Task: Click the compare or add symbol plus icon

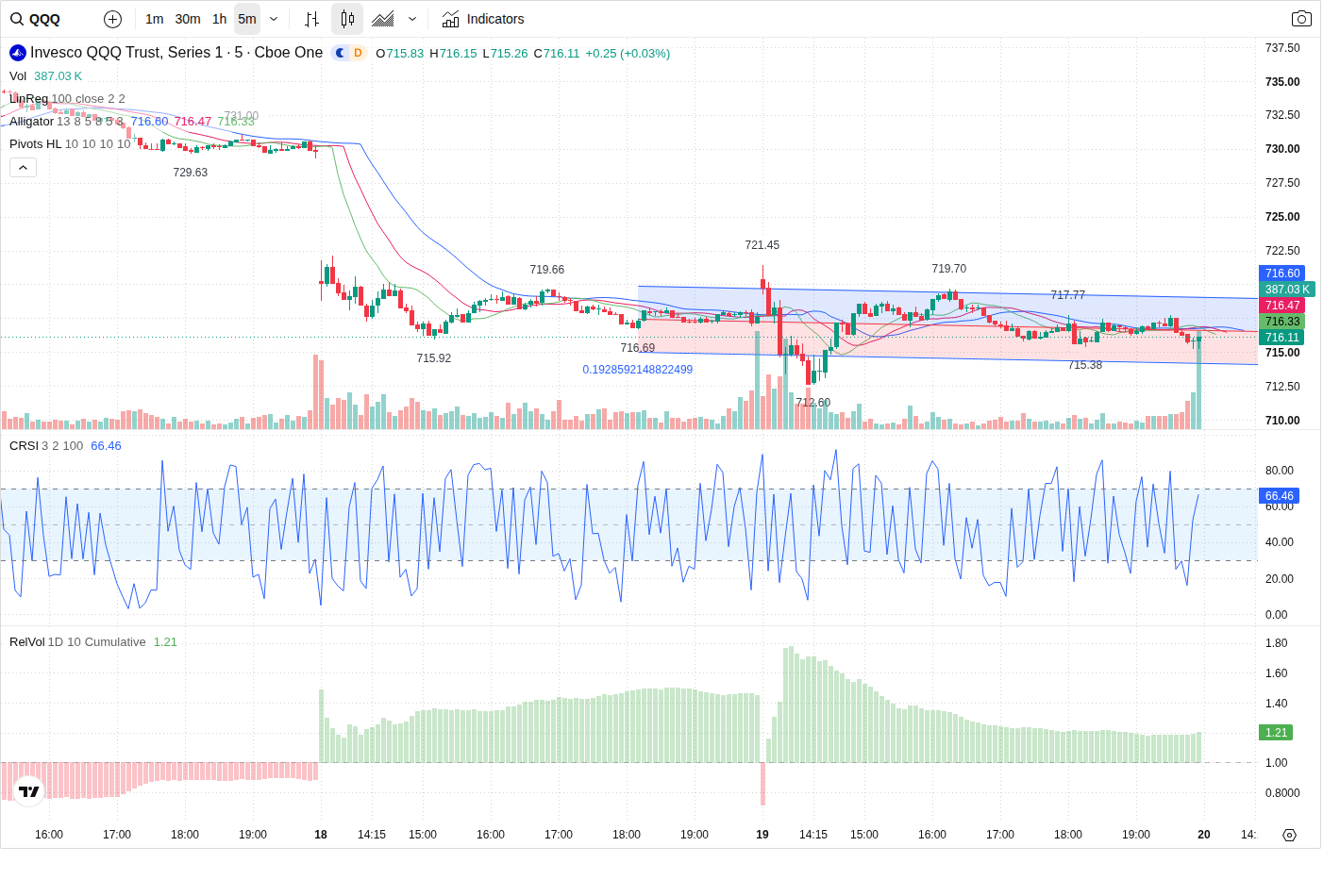Action: coord(112,19)
